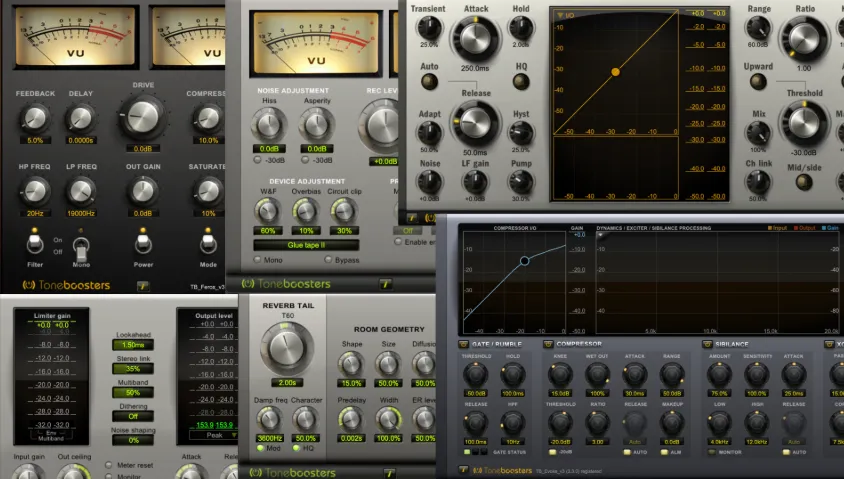Toggle the Auto button beside the Attack knob

click(x=430, y=81)
